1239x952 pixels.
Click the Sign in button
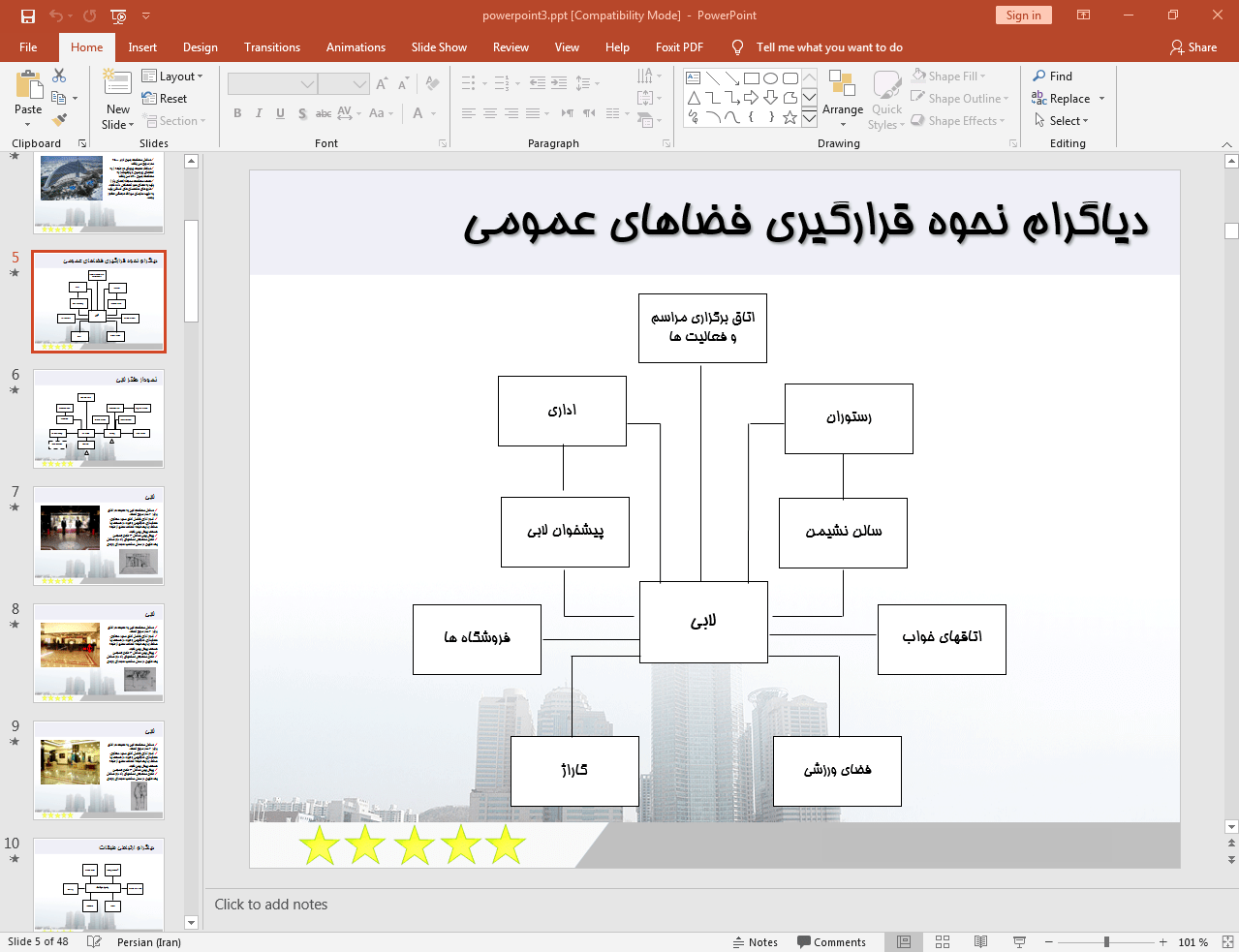1023,15
